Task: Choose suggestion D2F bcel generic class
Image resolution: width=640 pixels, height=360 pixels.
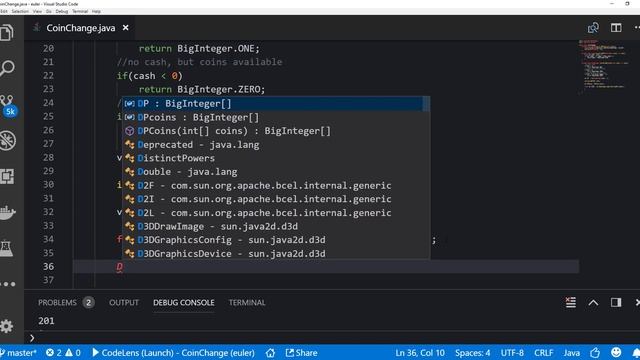Action: click(273, 186)
